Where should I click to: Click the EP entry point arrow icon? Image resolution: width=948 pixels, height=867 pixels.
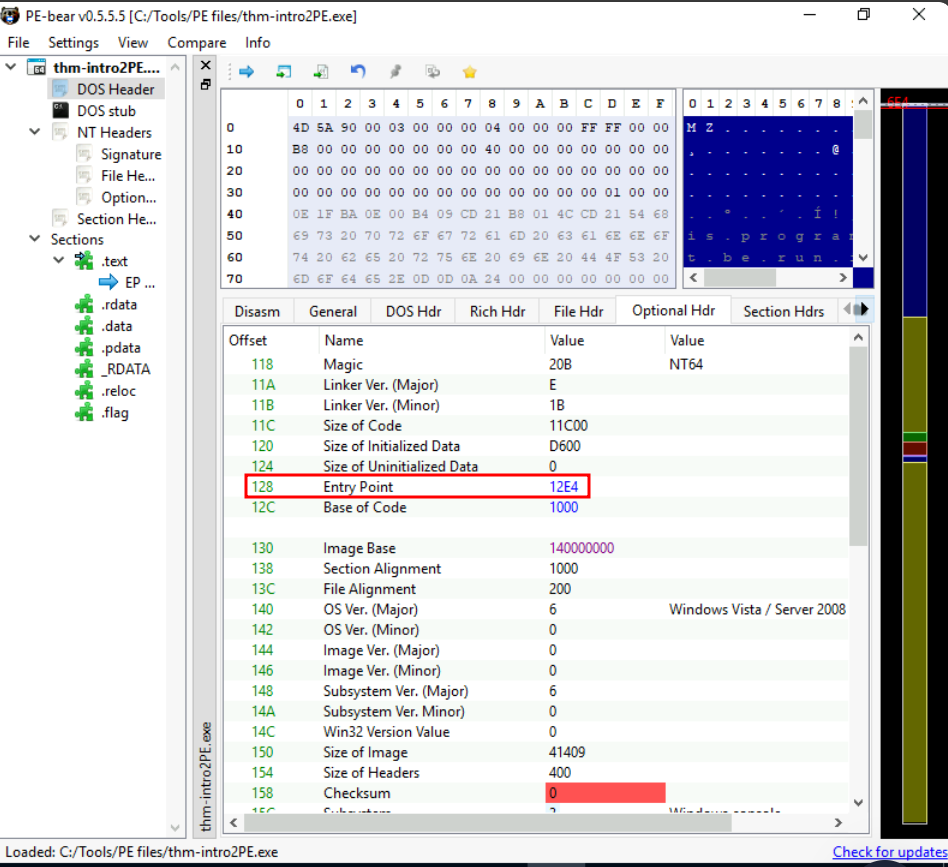click(108, 282)
